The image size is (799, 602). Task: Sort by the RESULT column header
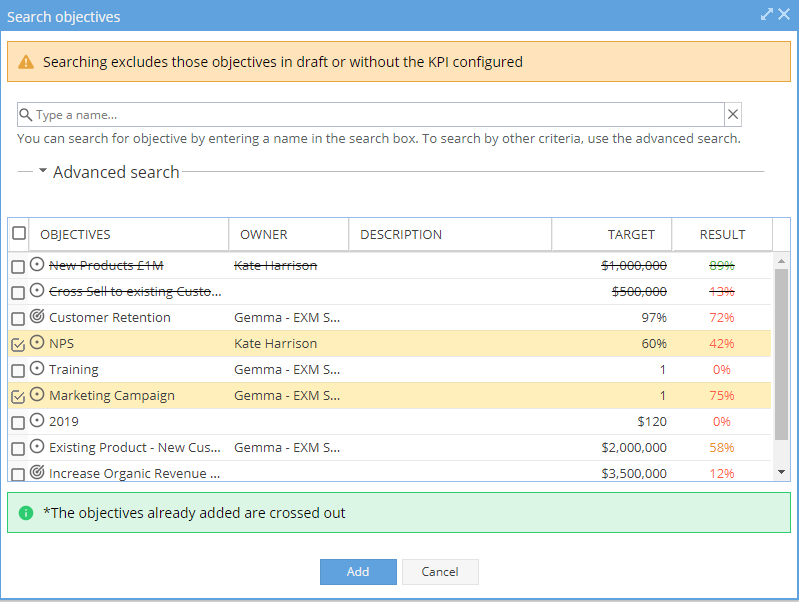pos(723,234)
